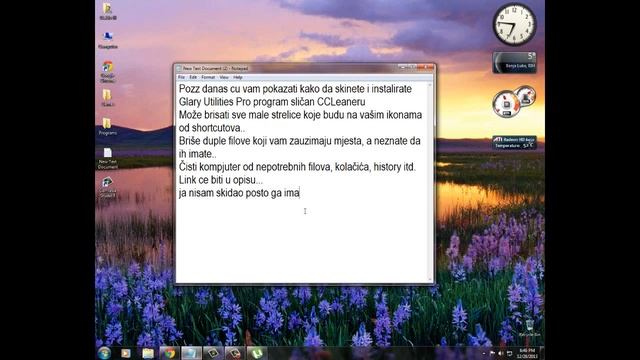Screen dimensions: 640x360
Task: Click the text 'Glary Utilities Pro'
Action: (x=214, y=102)
